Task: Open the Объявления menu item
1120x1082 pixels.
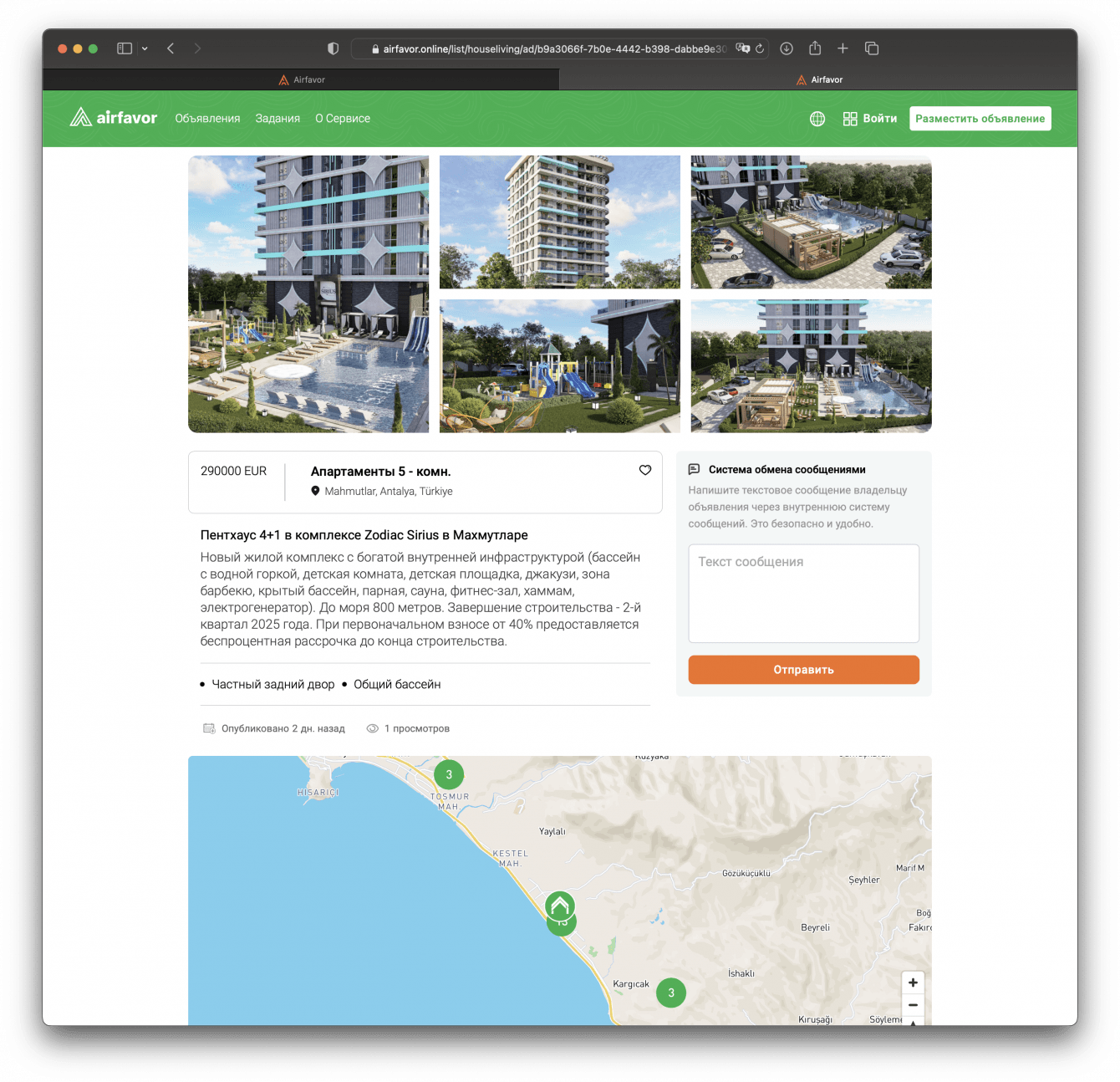Action: [207, 119]
